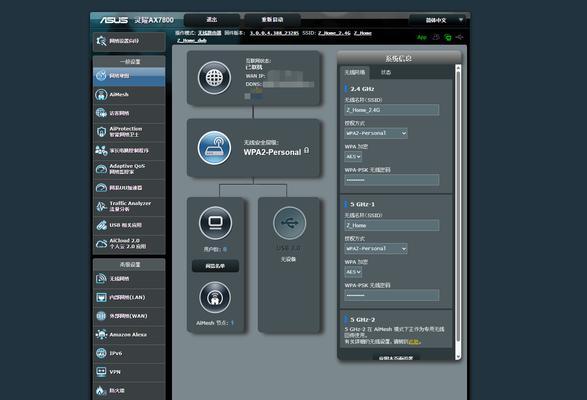587x400 pixels.
Task: Open LAN settings icon
Action: tap(101, 297)
